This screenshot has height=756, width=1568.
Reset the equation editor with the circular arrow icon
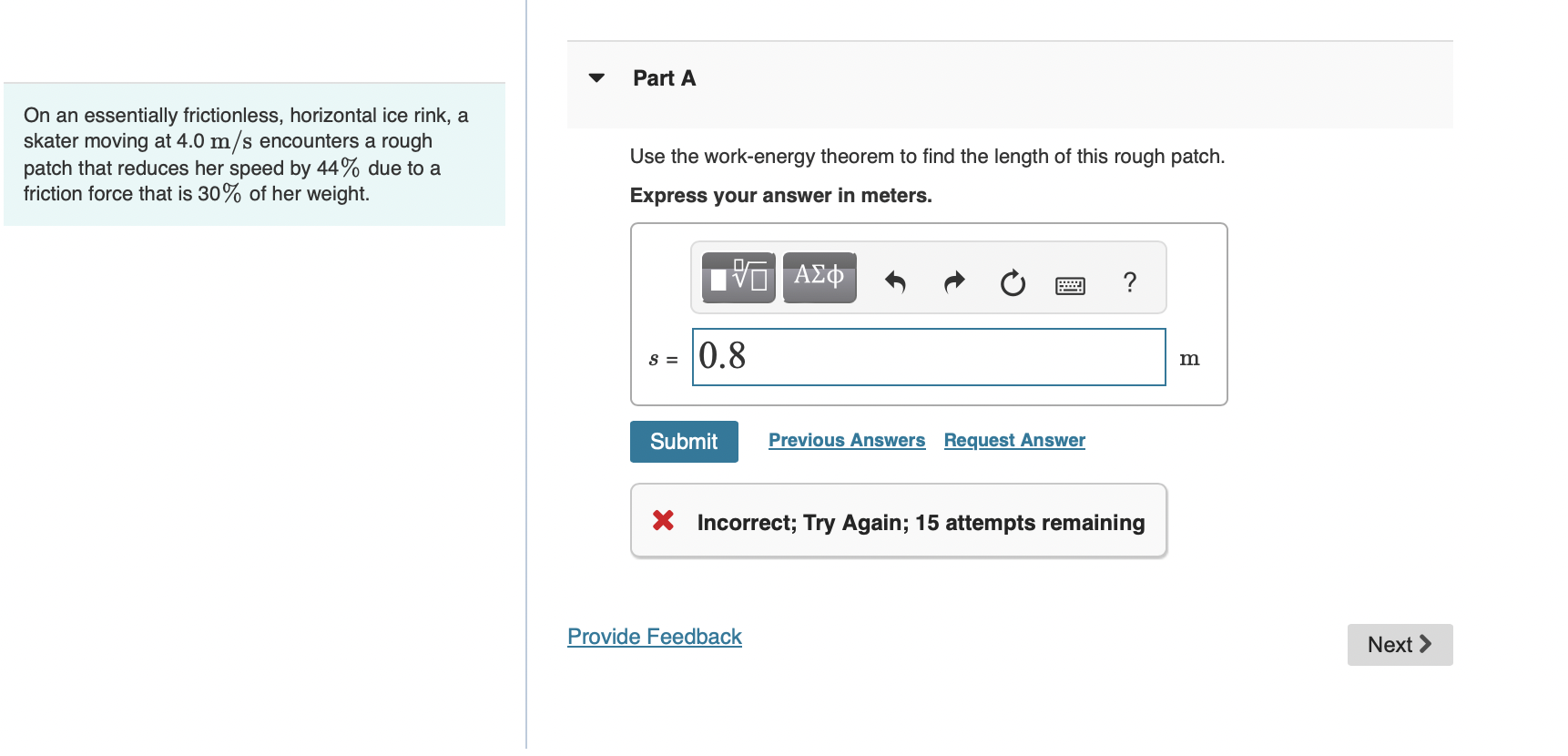(1012, 282)
